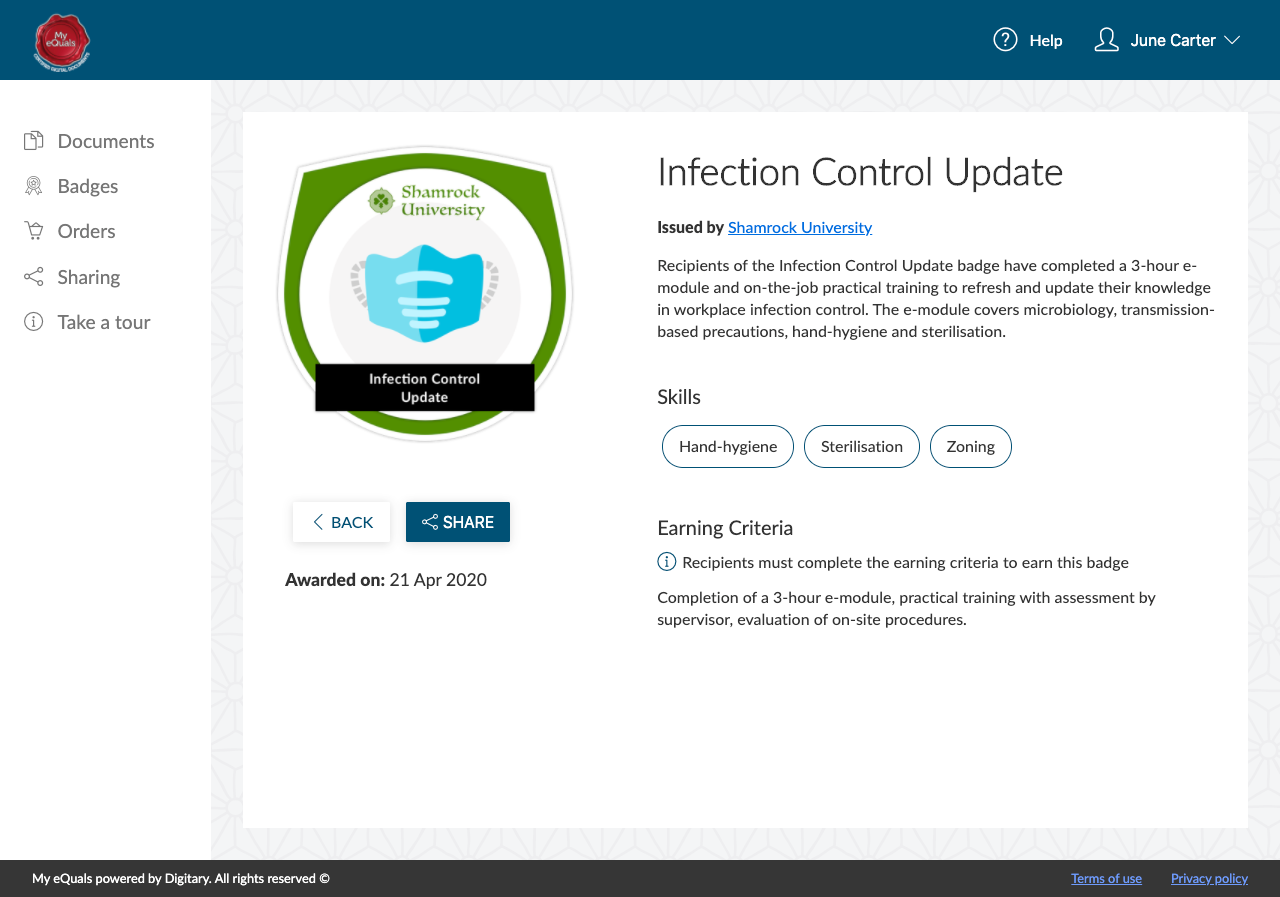Click the Documents sidebar icon
The width and height of the screenshot is (1280, 897).
34,141
